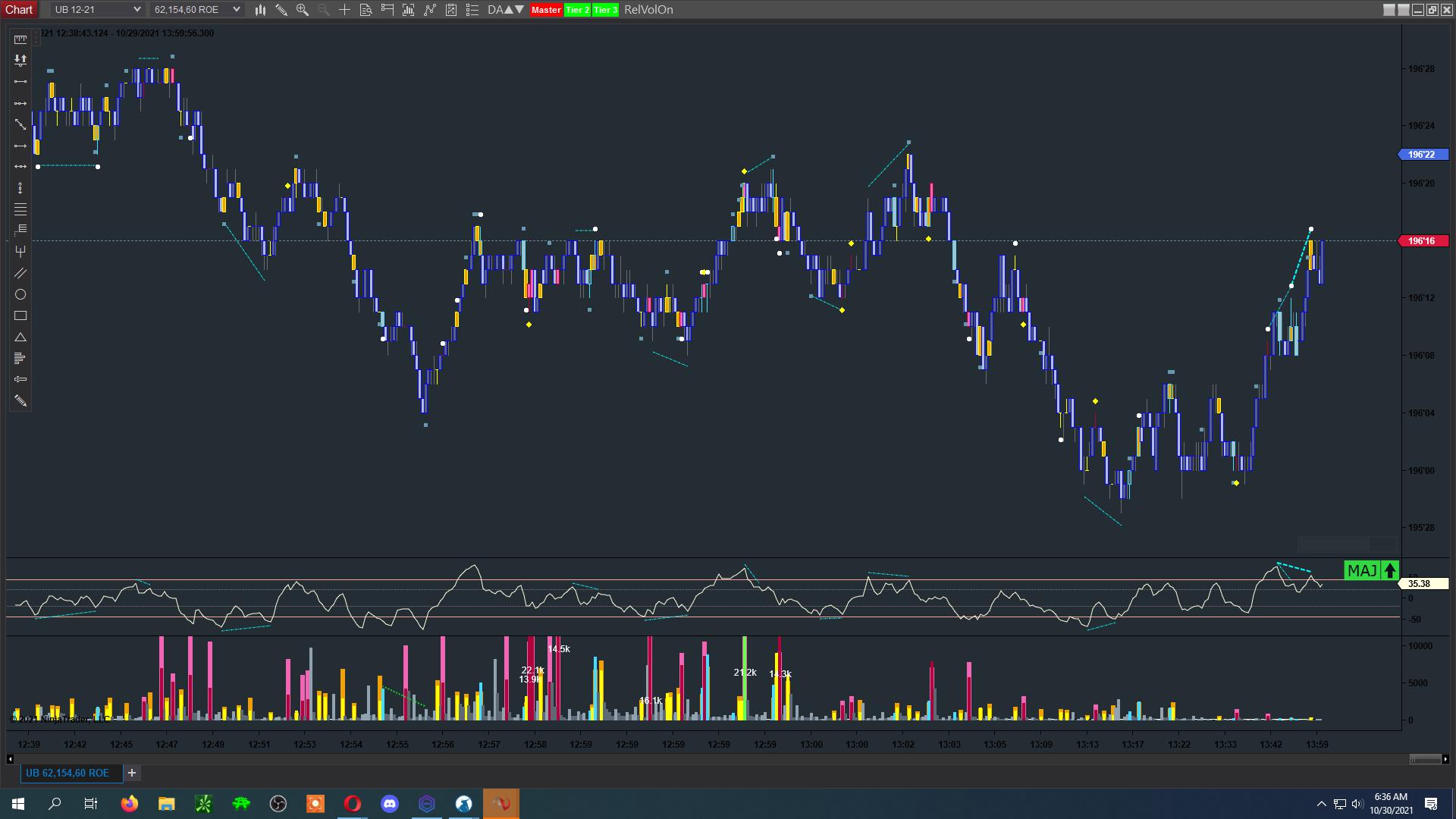Select the pencil tool in left toolbar
Viewport: 1456px width, 819px height.
coord(20,400)
